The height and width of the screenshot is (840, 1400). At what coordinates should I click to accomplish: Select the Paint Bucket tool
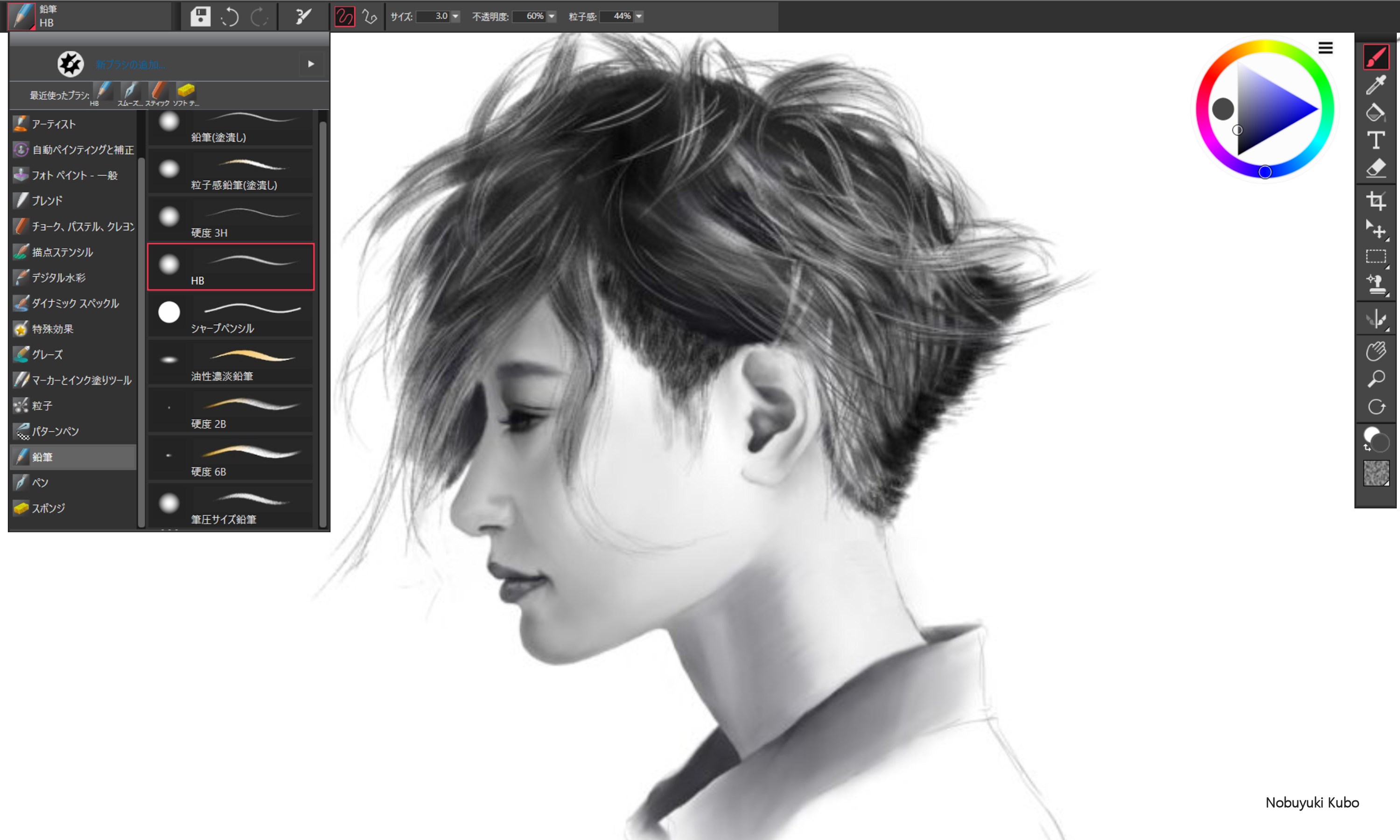click(x=1376, y=112)
